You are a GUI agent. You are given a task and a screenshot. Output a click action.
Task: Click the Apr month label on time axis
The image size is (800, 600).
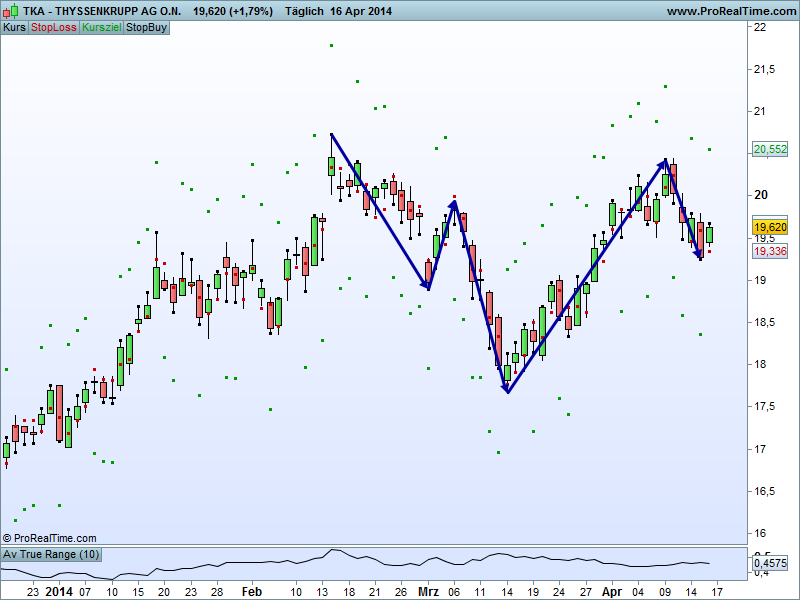tap(612, 592)
